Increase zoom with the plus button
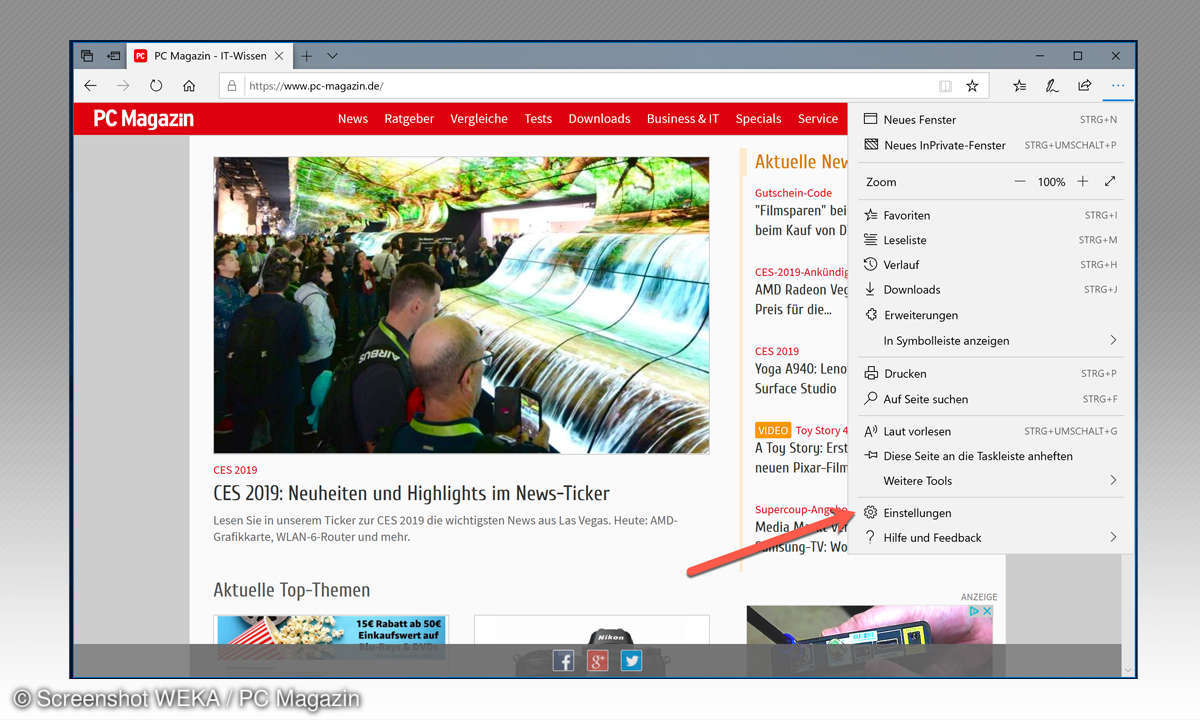 [x=1082, y=182]
